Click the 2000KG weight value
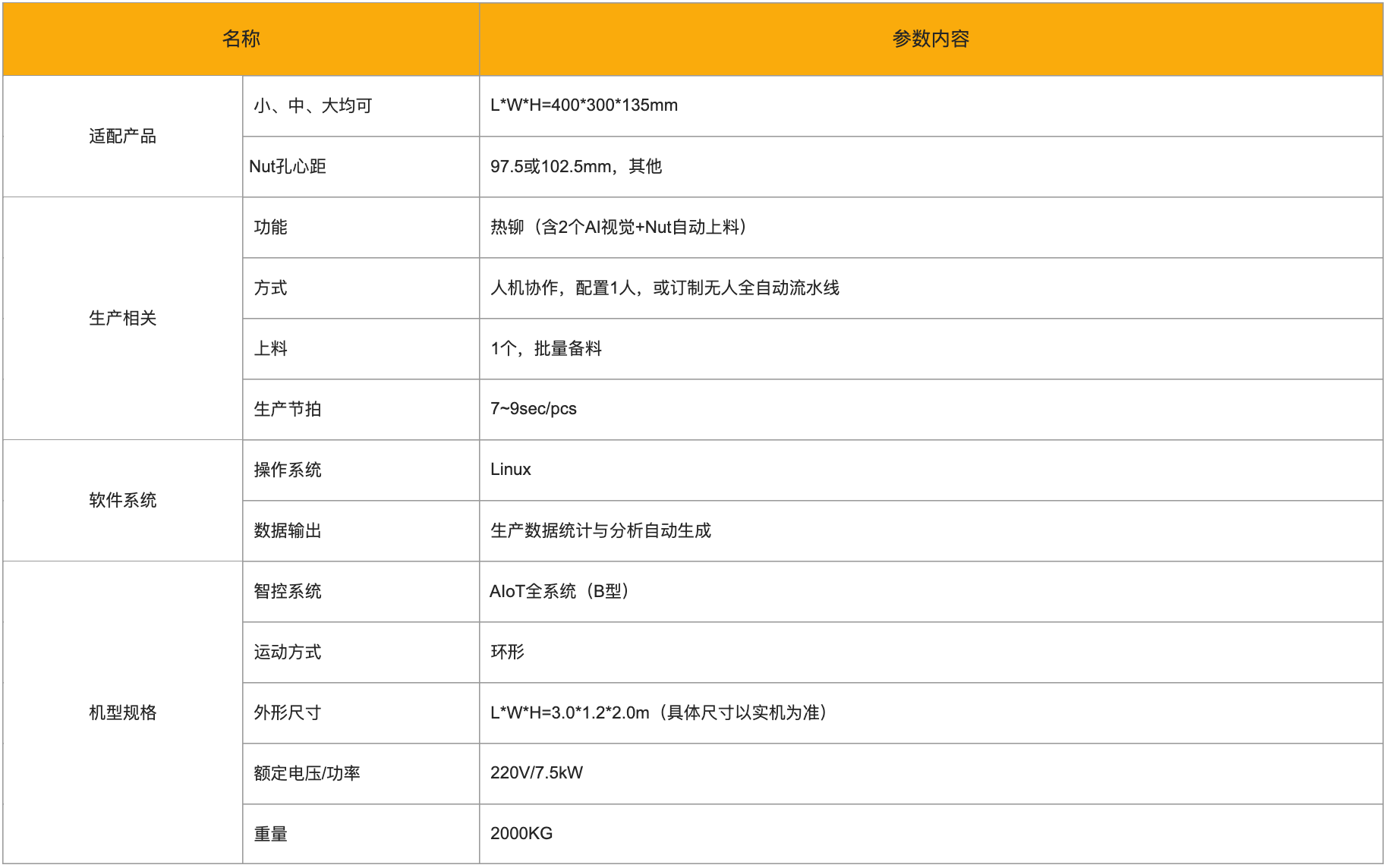 coord(521,834)
